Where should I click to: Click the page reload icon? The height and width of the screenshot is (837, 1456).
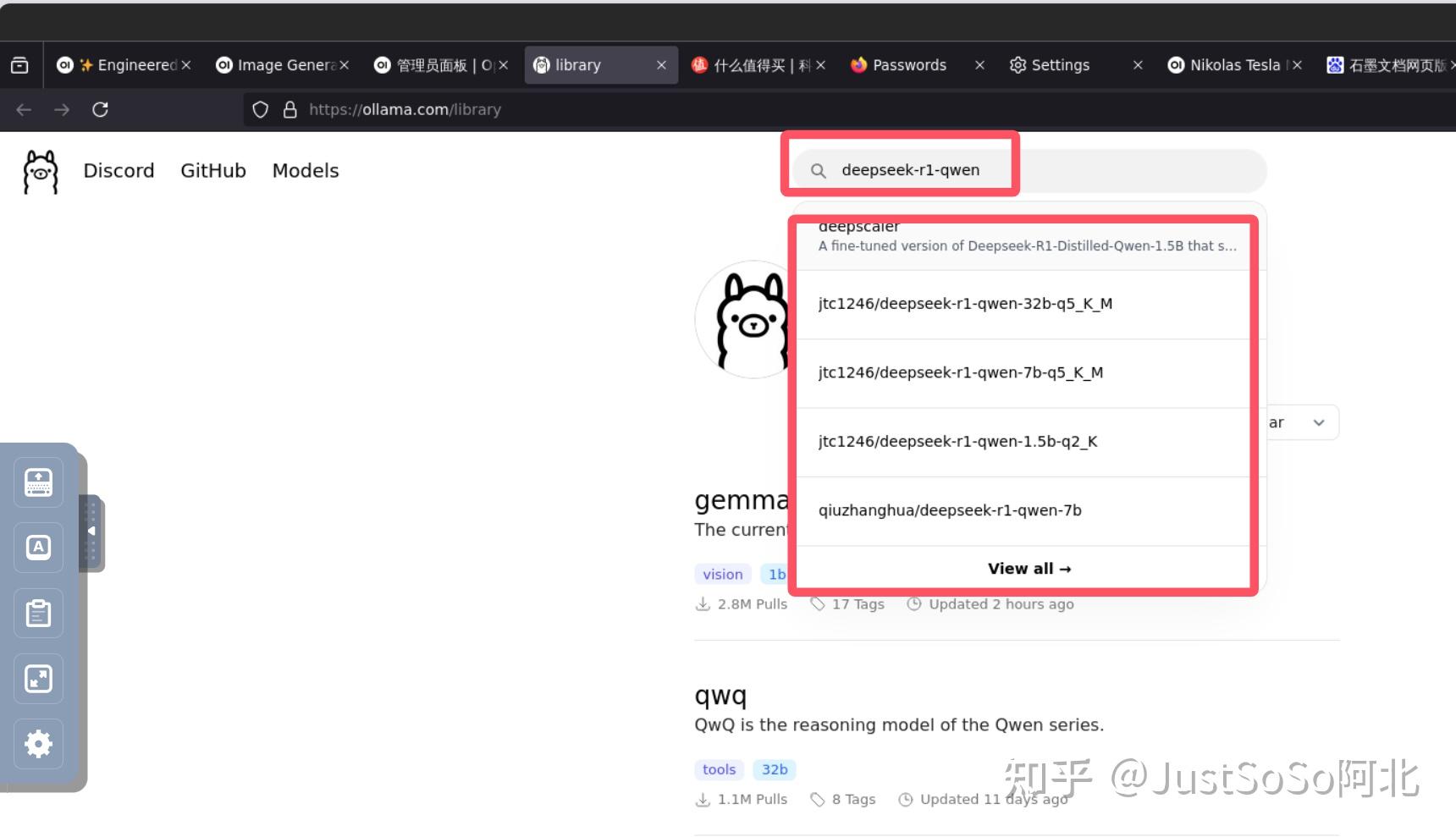pyautogui.click(x=101, y=109)
